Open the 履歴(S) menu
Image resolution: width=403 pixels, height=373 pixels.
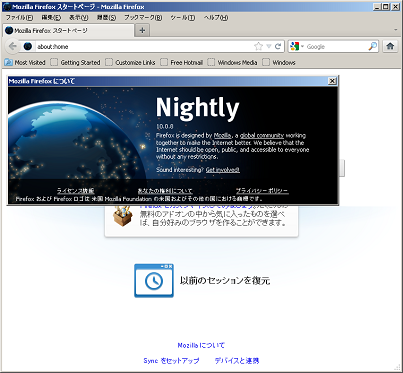pyautogui.click(x=106, y=18)
